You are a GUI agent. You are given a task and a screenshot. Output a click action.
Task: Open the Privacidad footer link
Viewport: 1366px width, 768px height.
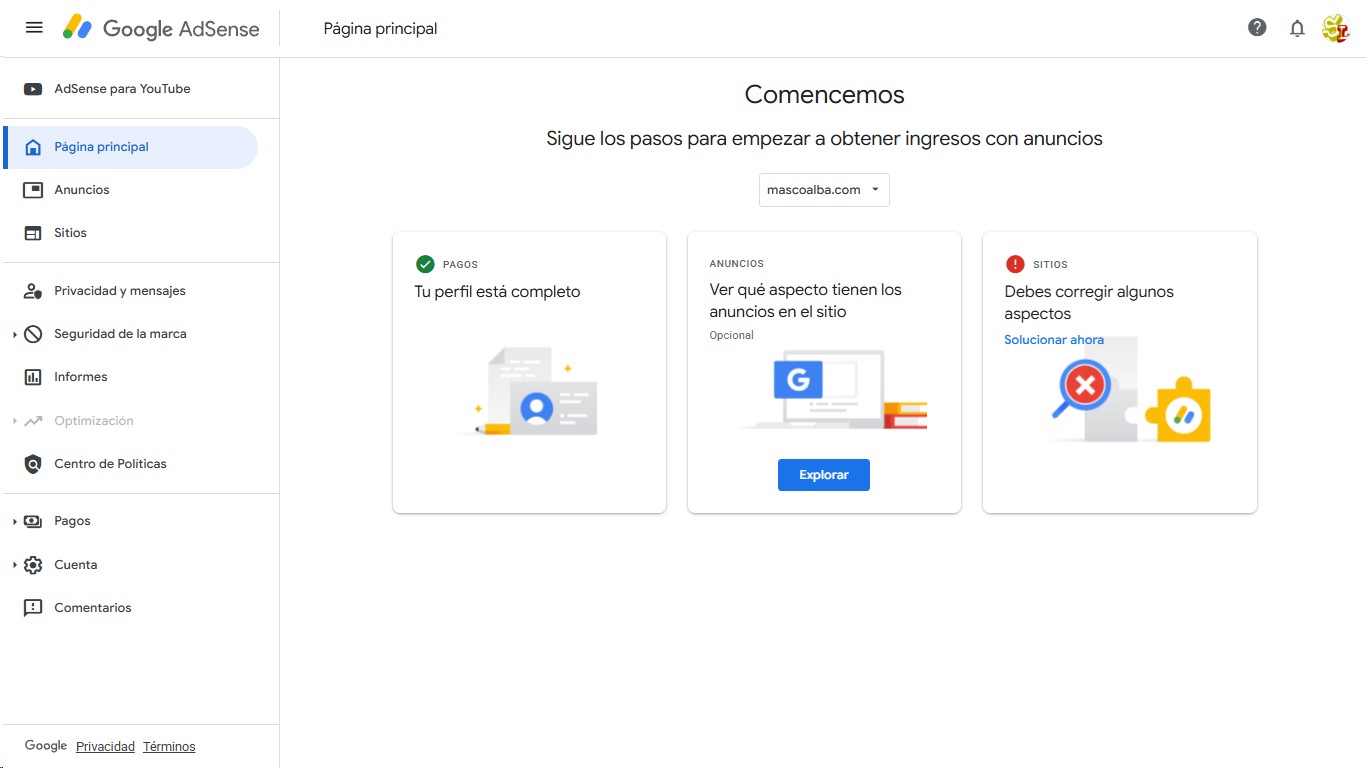coord(105,747)
